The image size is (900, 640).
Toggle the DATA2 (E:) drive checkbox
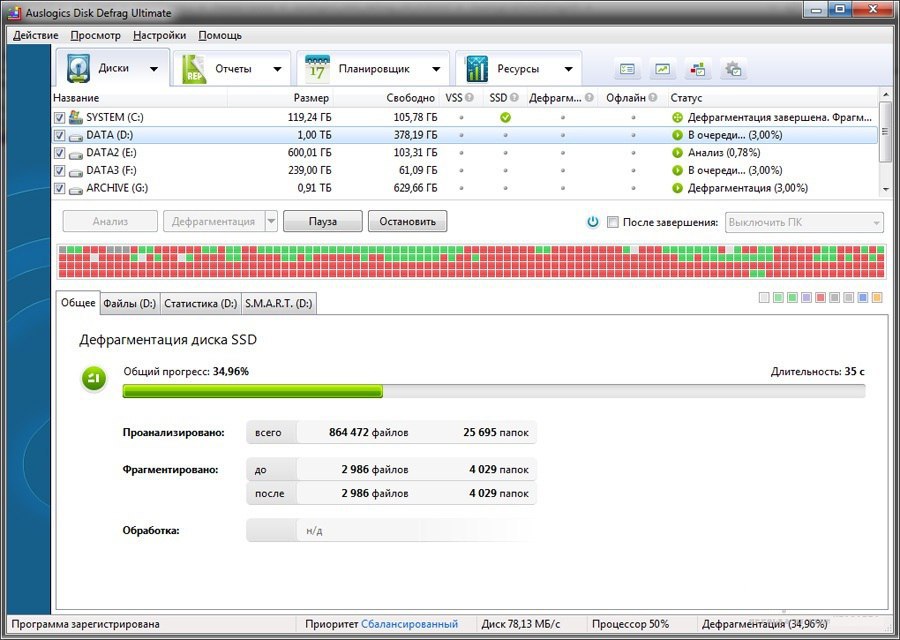[x=59, y=153]
